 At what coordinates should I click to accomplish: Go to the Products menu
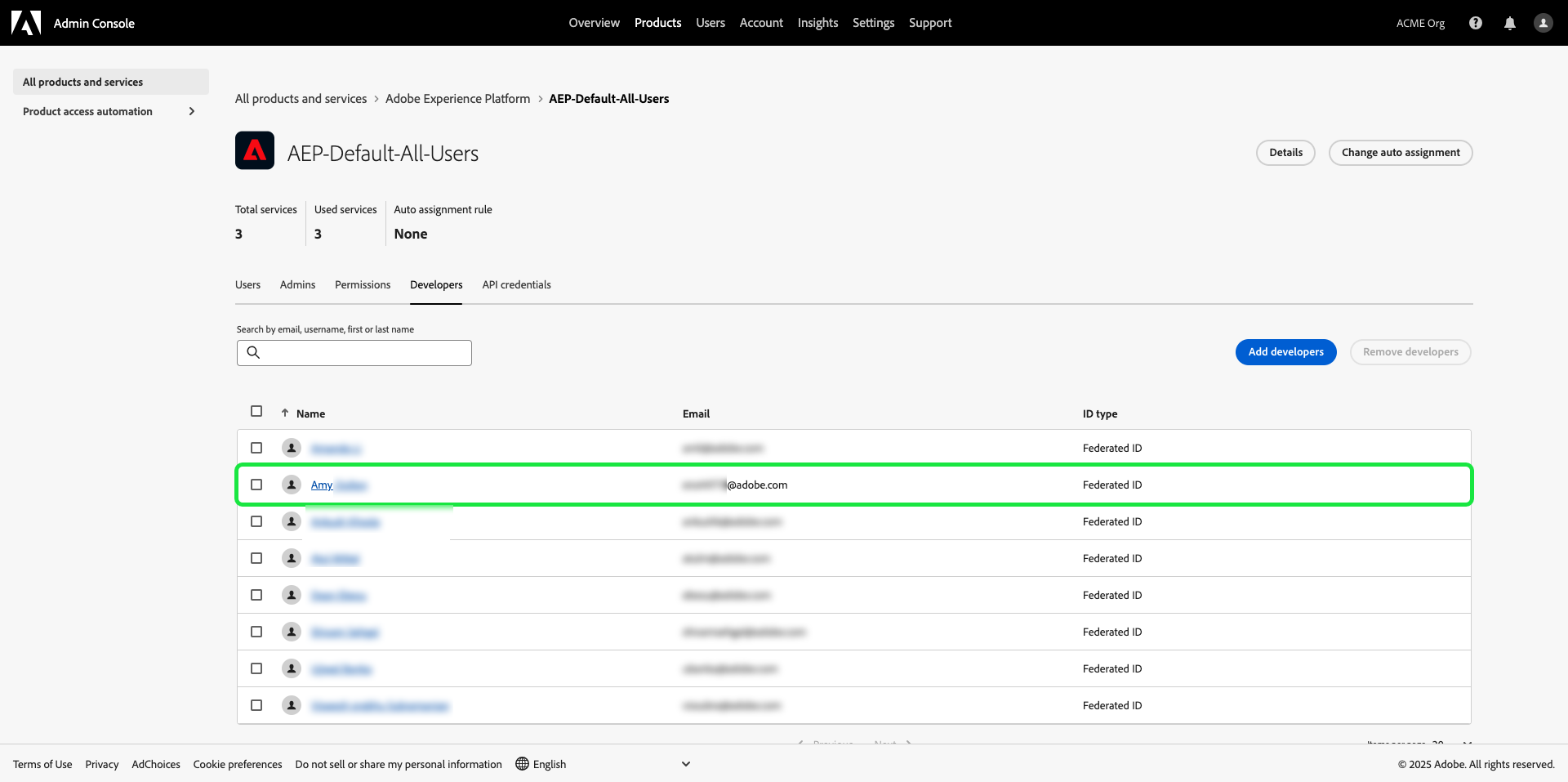[x=657, y=23]
